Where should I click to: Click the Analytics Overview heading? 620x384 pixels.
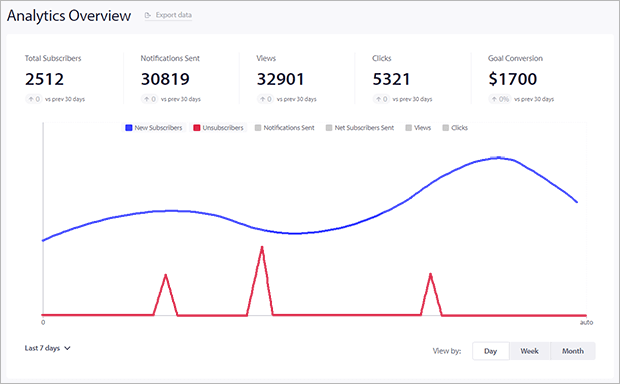69,16
